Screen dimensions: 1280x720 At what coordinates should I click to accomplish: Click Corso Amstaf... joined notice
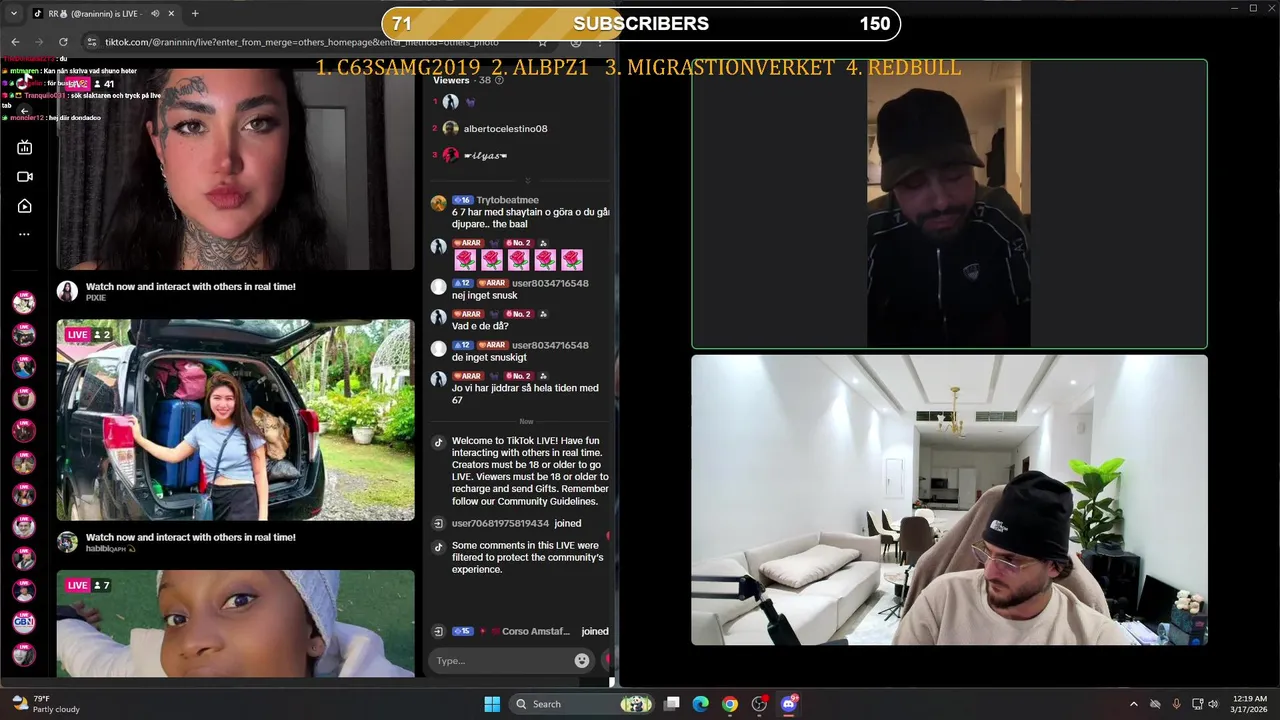(520, 631)
